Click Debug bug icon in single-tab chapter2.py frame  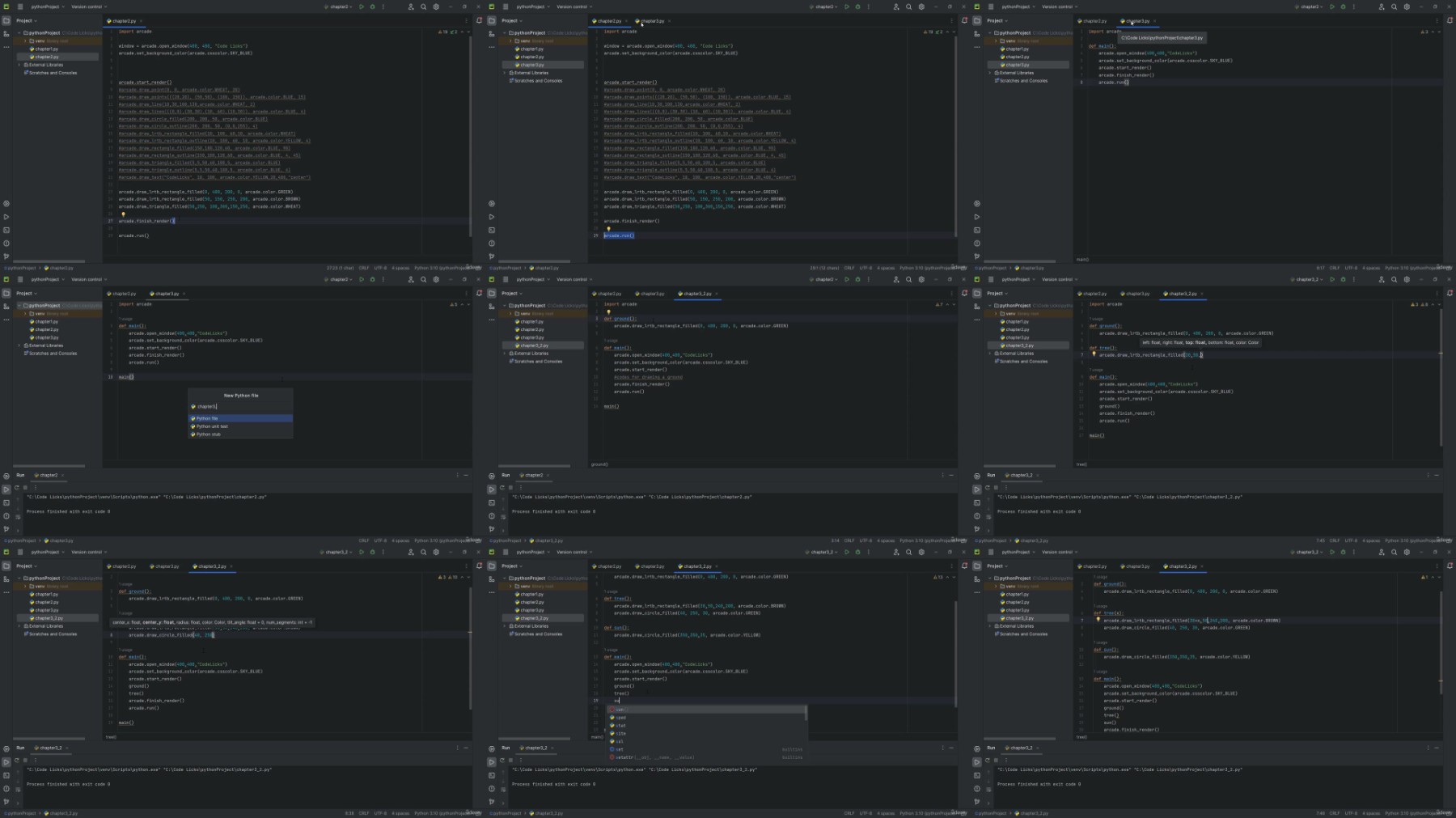(372, 6)
